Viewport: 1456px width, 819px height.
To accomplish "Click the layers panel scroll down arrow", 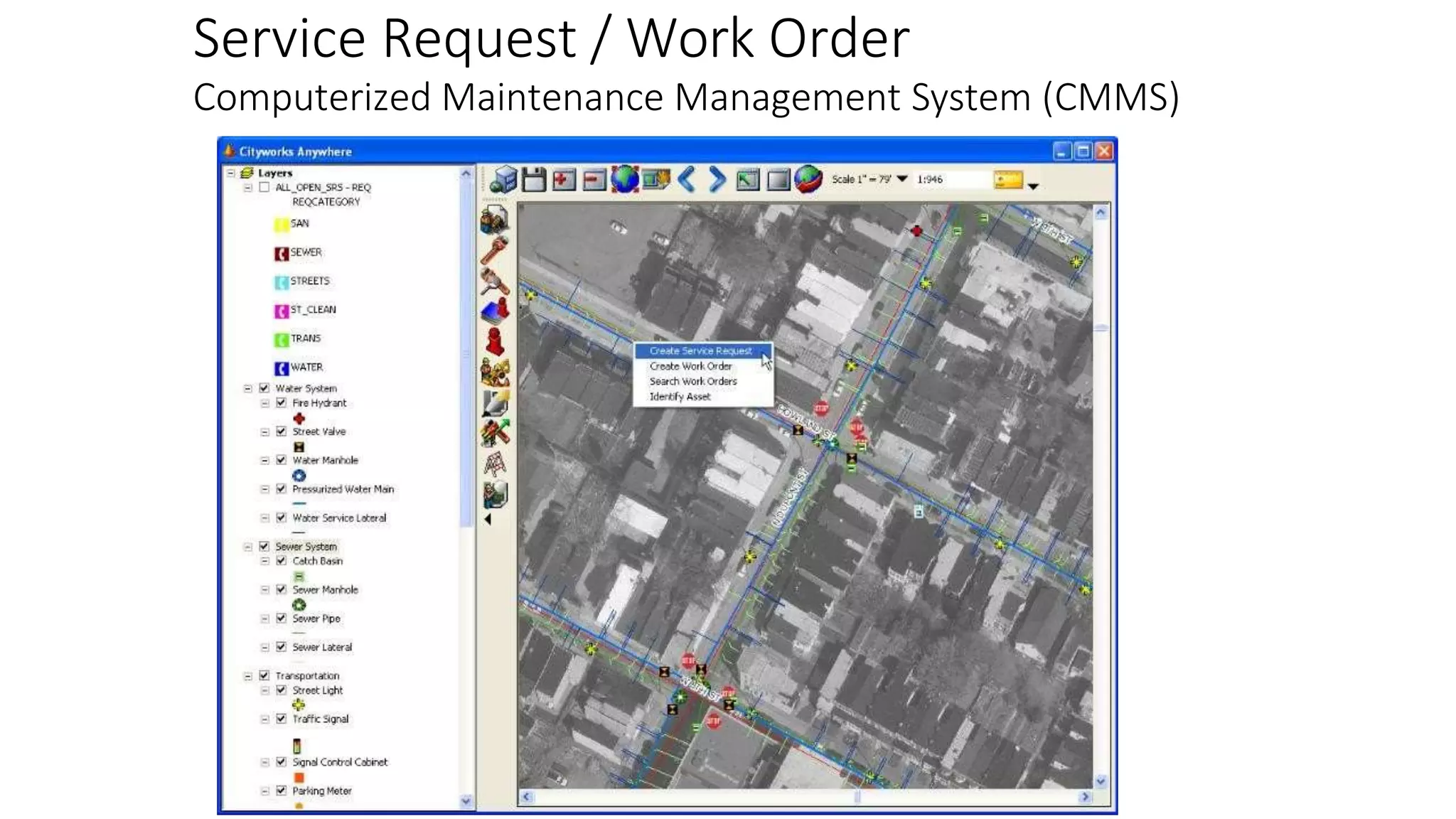I will (x=466, y=801).
